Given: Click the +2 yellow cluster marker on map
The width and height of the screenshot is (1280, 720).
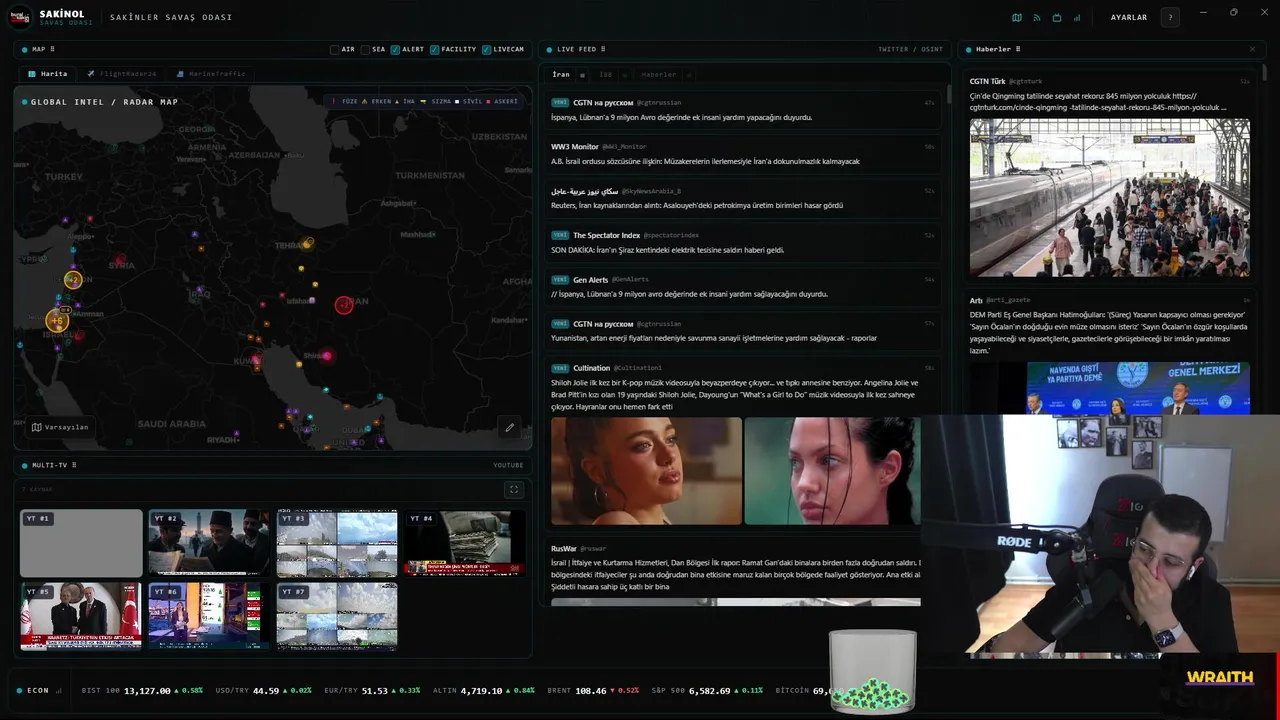Looking at the screenshot, I should 73,280.
